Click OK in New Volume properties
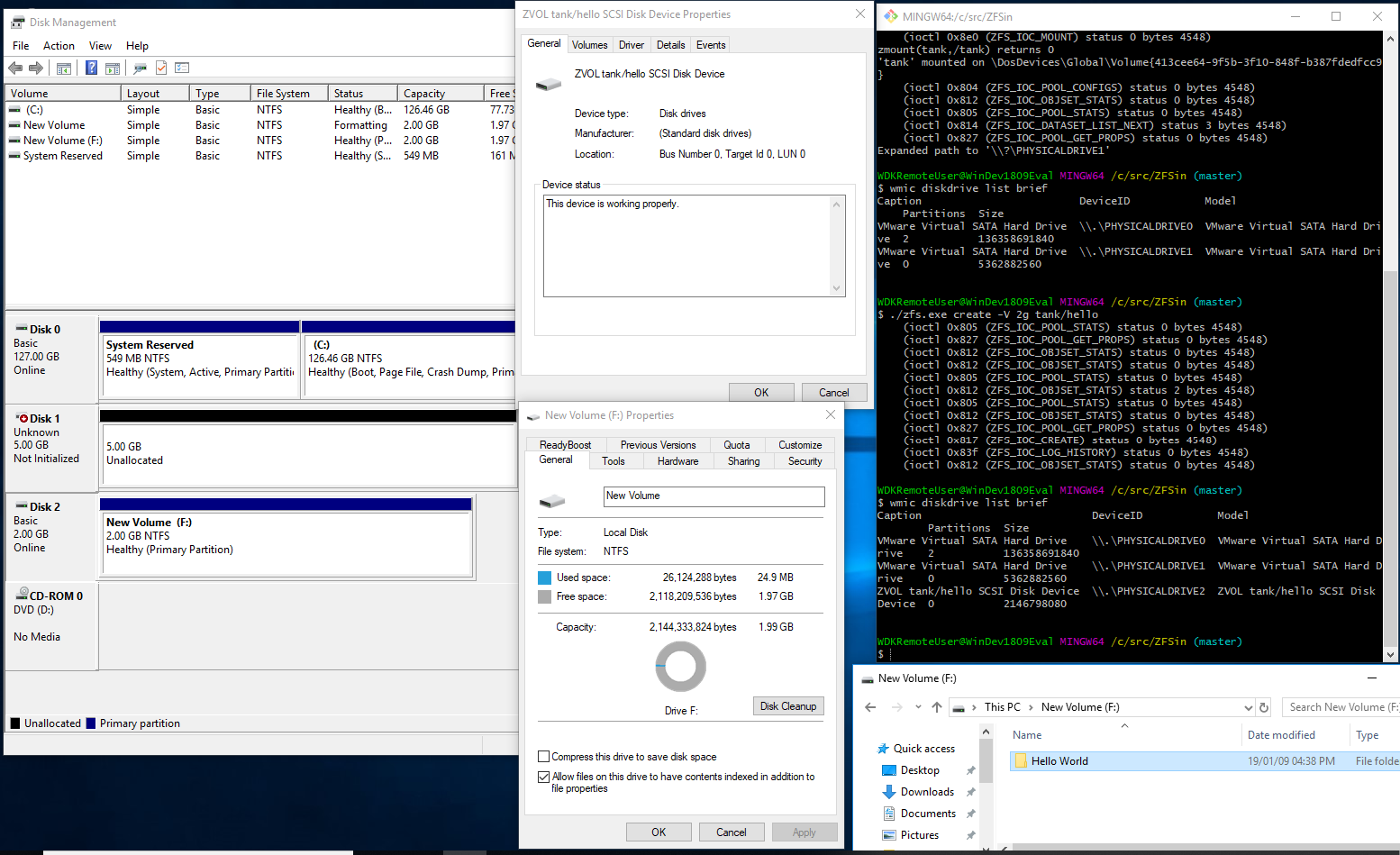Image resolution: width=1400 pixels, height=855 pixels. click(659, 832)
